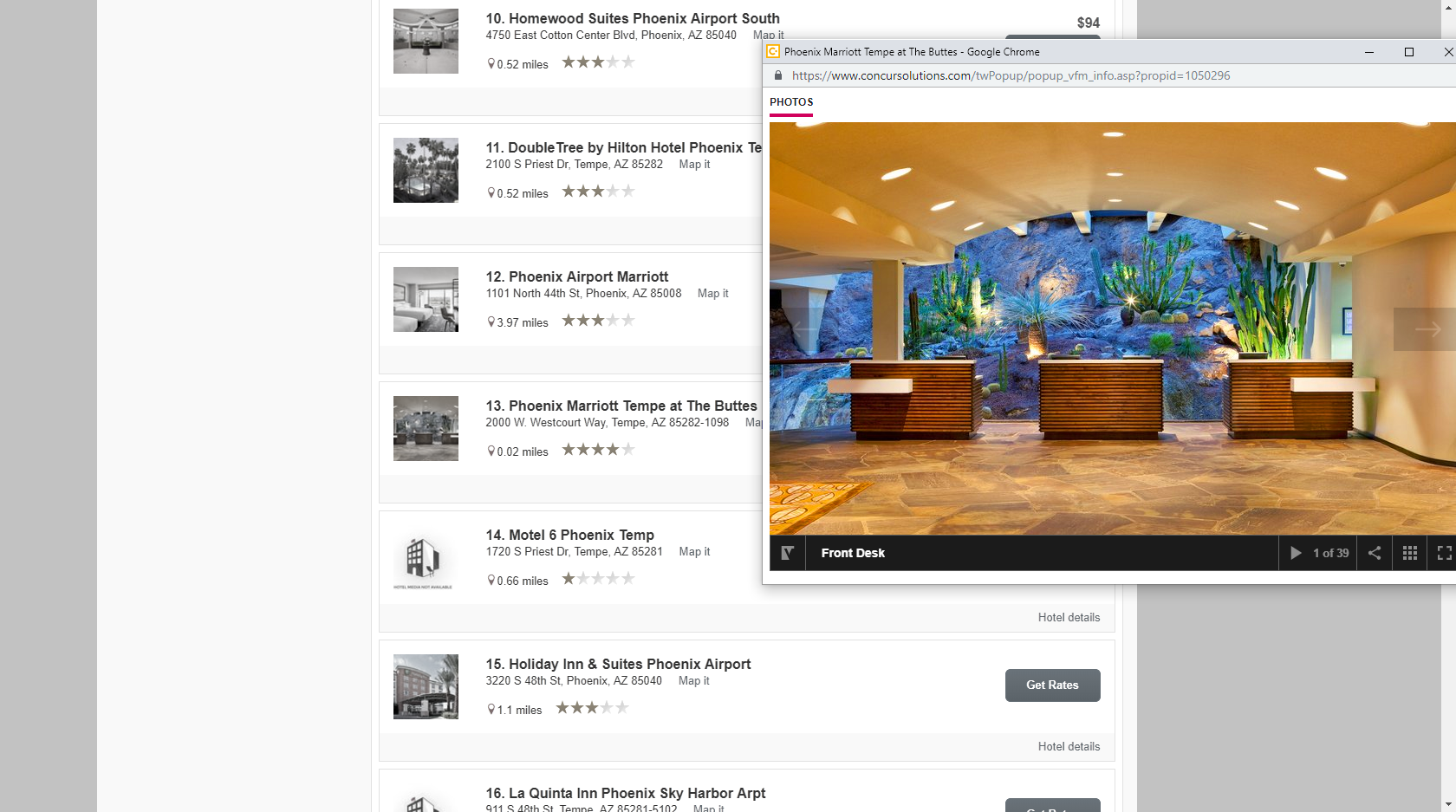The image size is (1456, 812).
Task: Click the Front Desk lobby photo
Action: click(x=1113, y=328)
